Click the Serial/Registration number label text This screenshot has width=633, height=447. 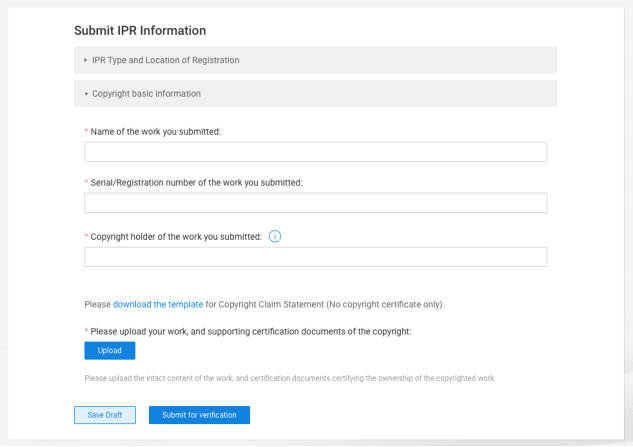[x=196, y=182]
